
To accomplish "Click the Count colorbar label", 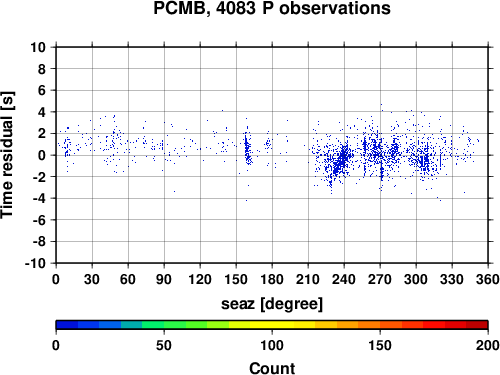I will [x=272, y=368].
